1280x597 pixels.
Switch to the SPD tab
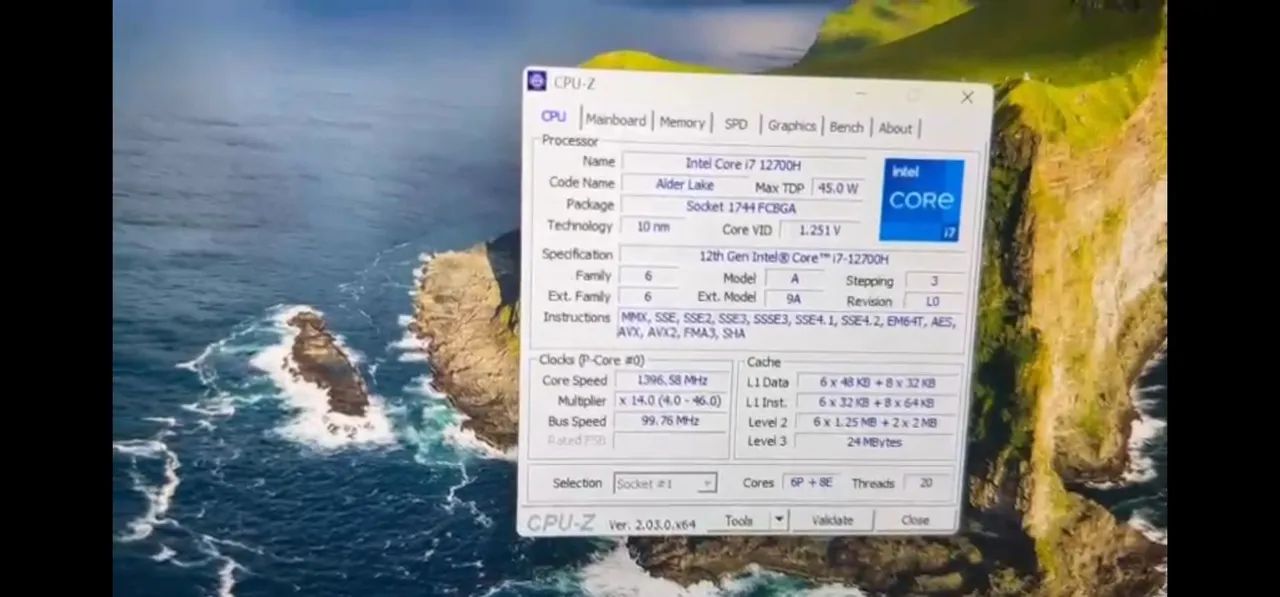[x=736, y=124]
